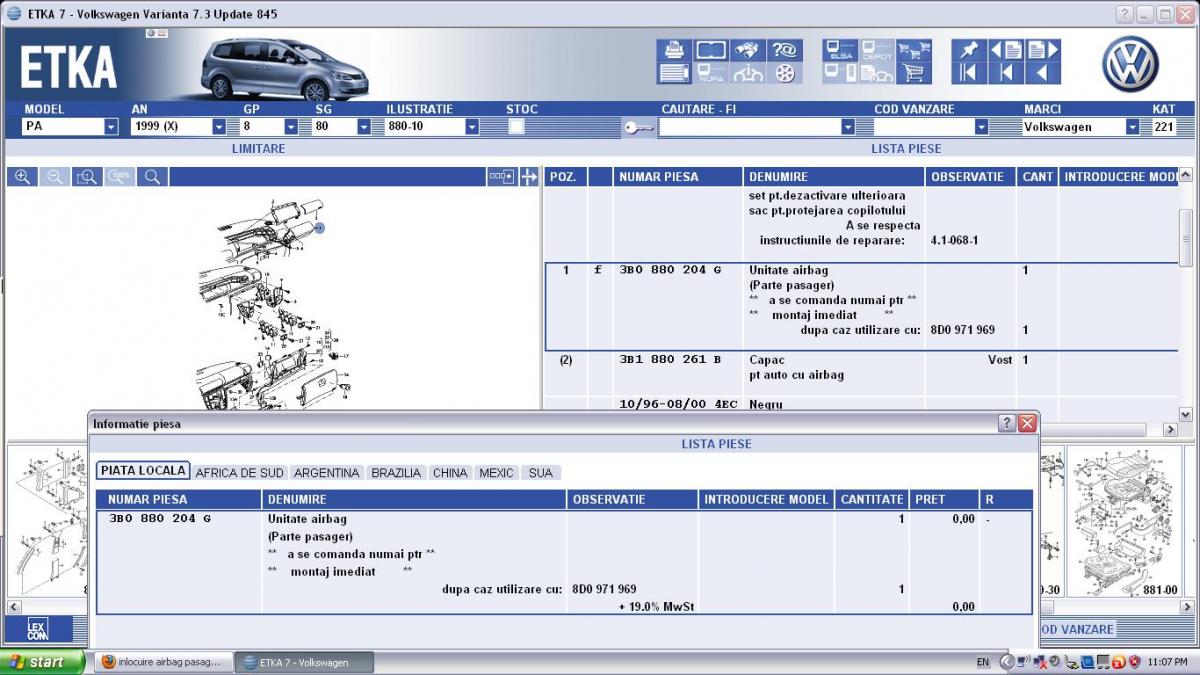Open the MARCI Volkswagen dropdown
Image resolution: width=1200 pixels, height=675 pixels.
click(x=1132, y=127)
